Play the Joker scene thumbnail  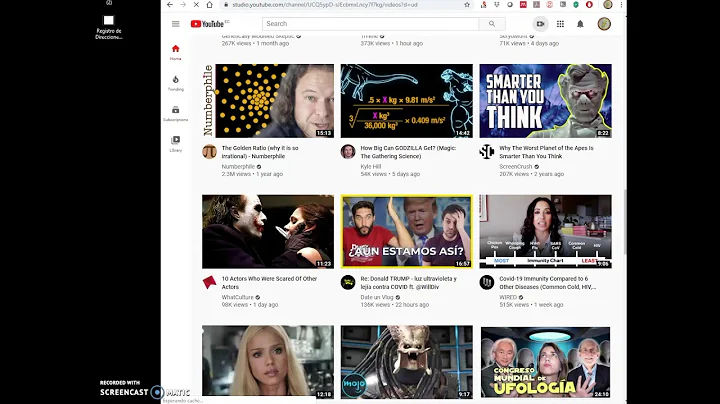pyautogui.click(x=268, y=231)
